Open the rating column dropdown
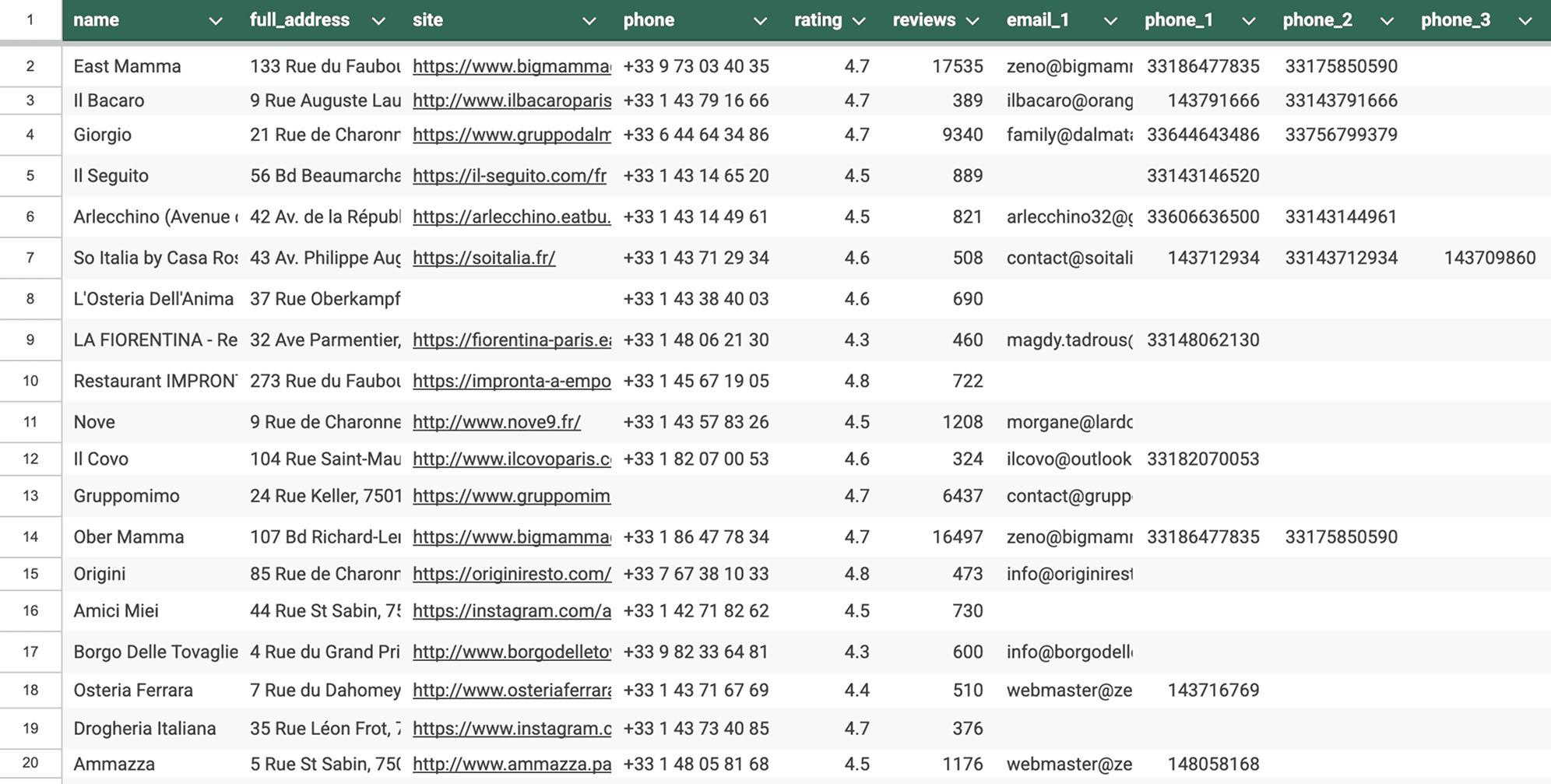This screenshot has height=784, width=1551. point(860,20)
